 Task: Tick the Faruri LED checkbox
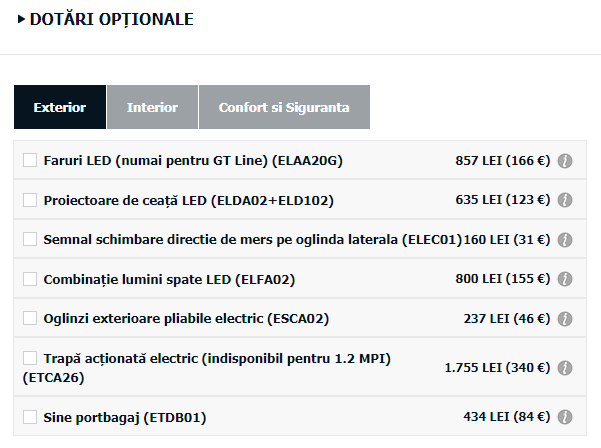pos(30,160)
